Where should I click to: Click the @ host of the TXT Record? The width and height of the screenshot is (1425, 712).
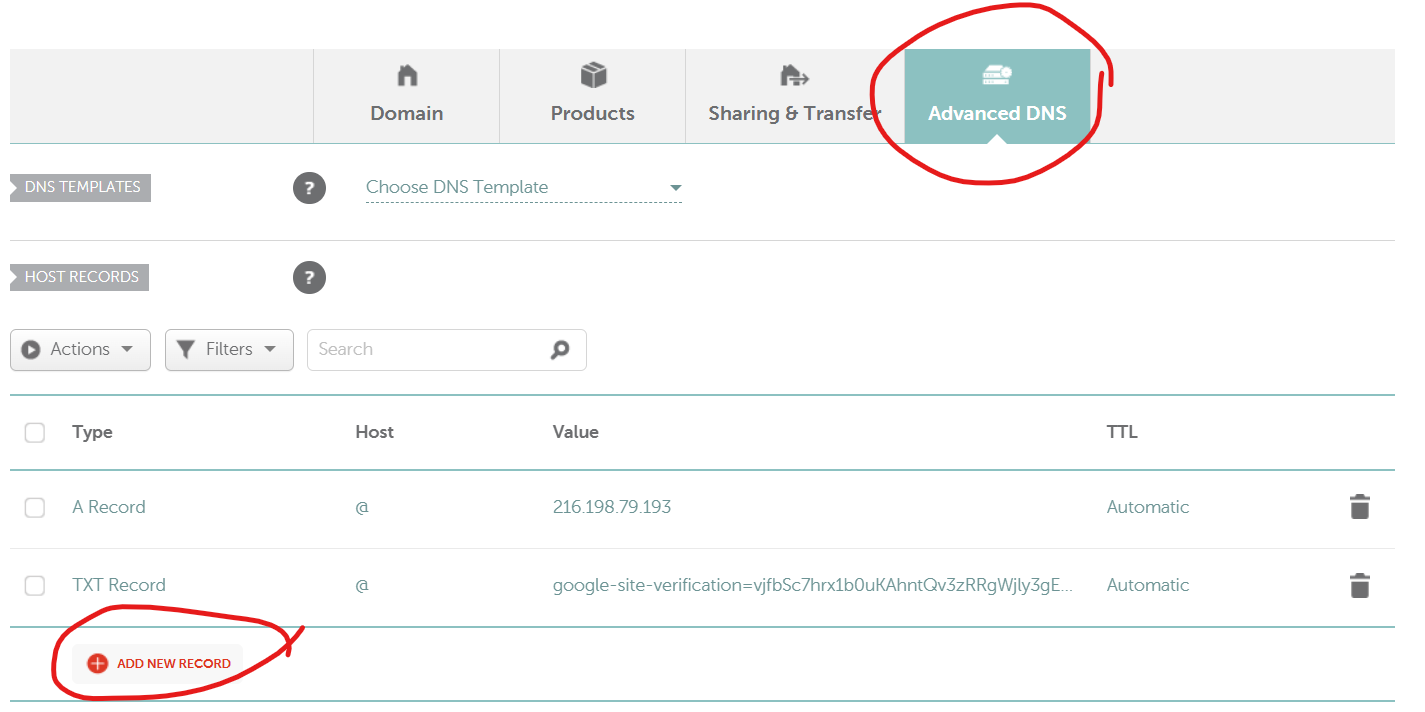tap(362, 585)
